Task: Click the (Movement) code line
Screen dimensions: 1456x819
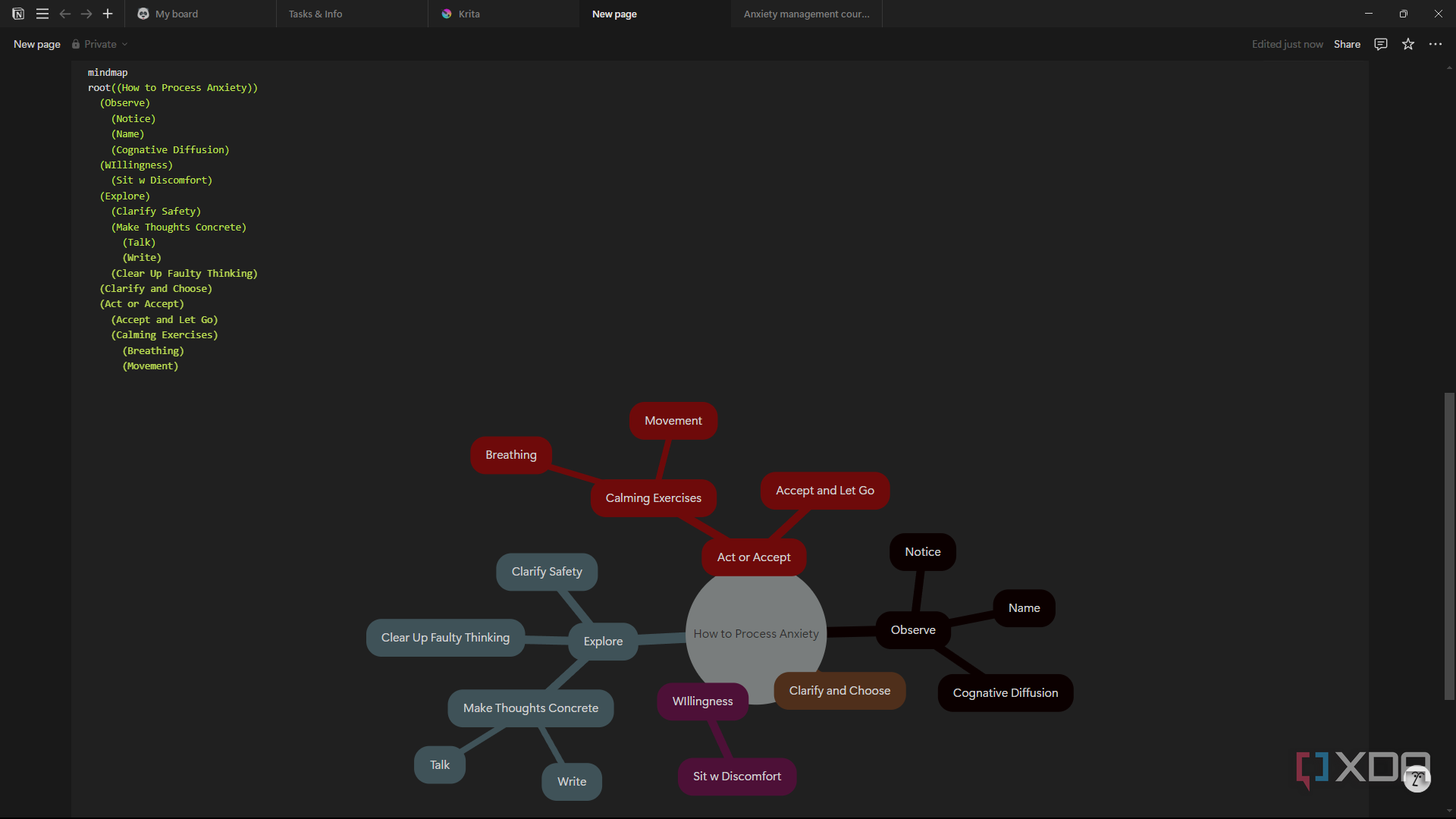Action: click(x=150, y=366)
